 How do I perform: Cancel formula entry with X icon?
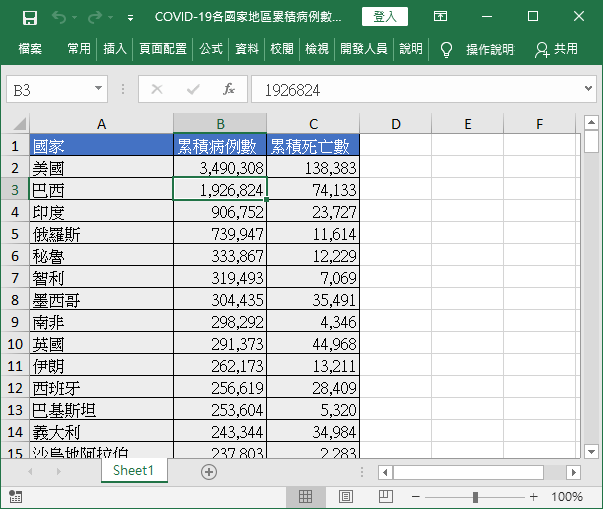(x=157, y=89)
